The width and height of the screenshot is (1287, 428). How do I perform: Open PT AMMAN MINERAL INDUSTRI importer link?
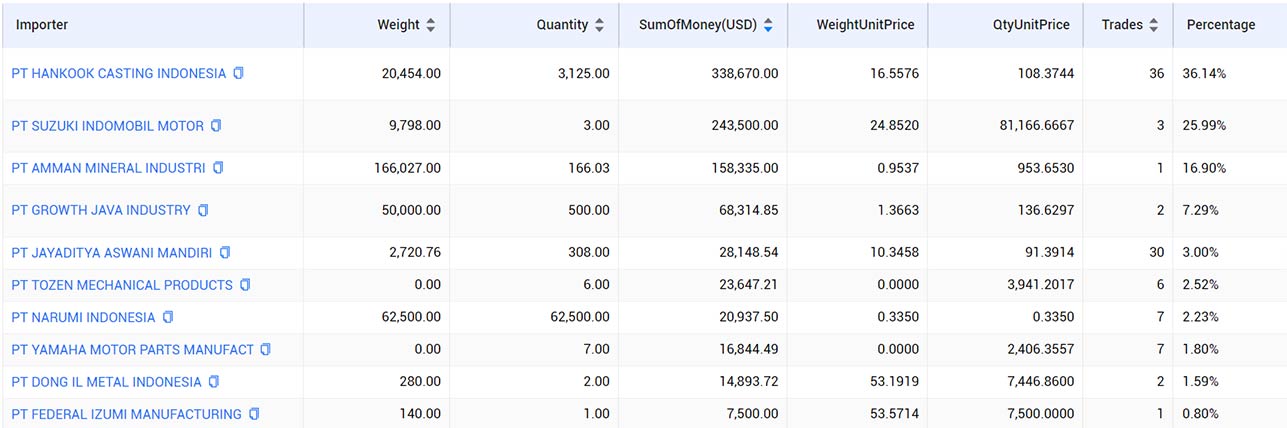pos(109,168)
